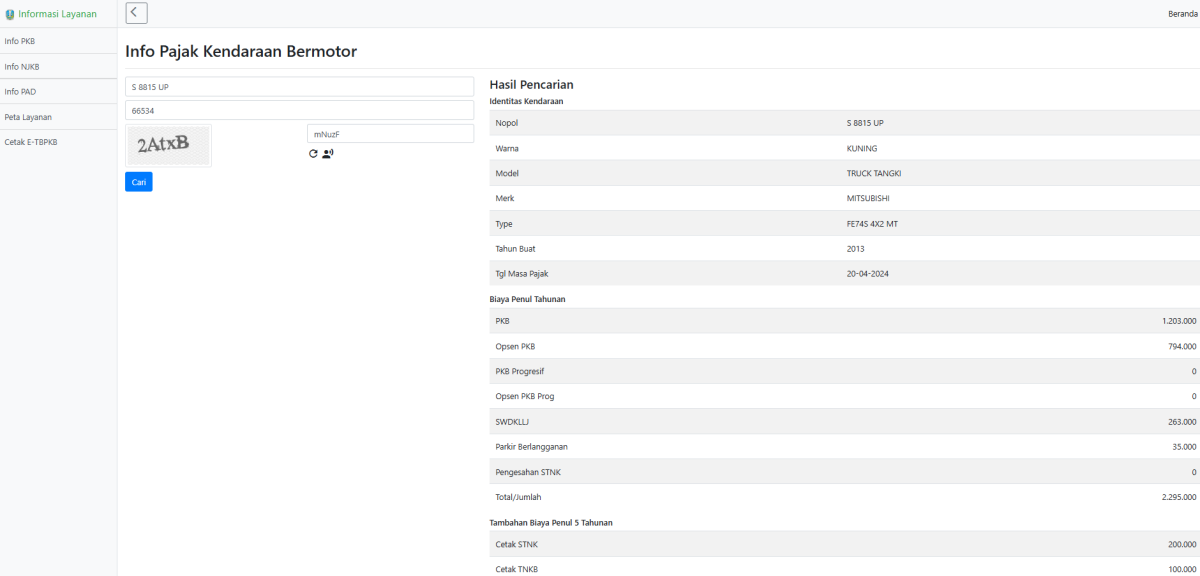1200x576 pixels.
Task: Click the captcha image
Action: click(168, 145)
